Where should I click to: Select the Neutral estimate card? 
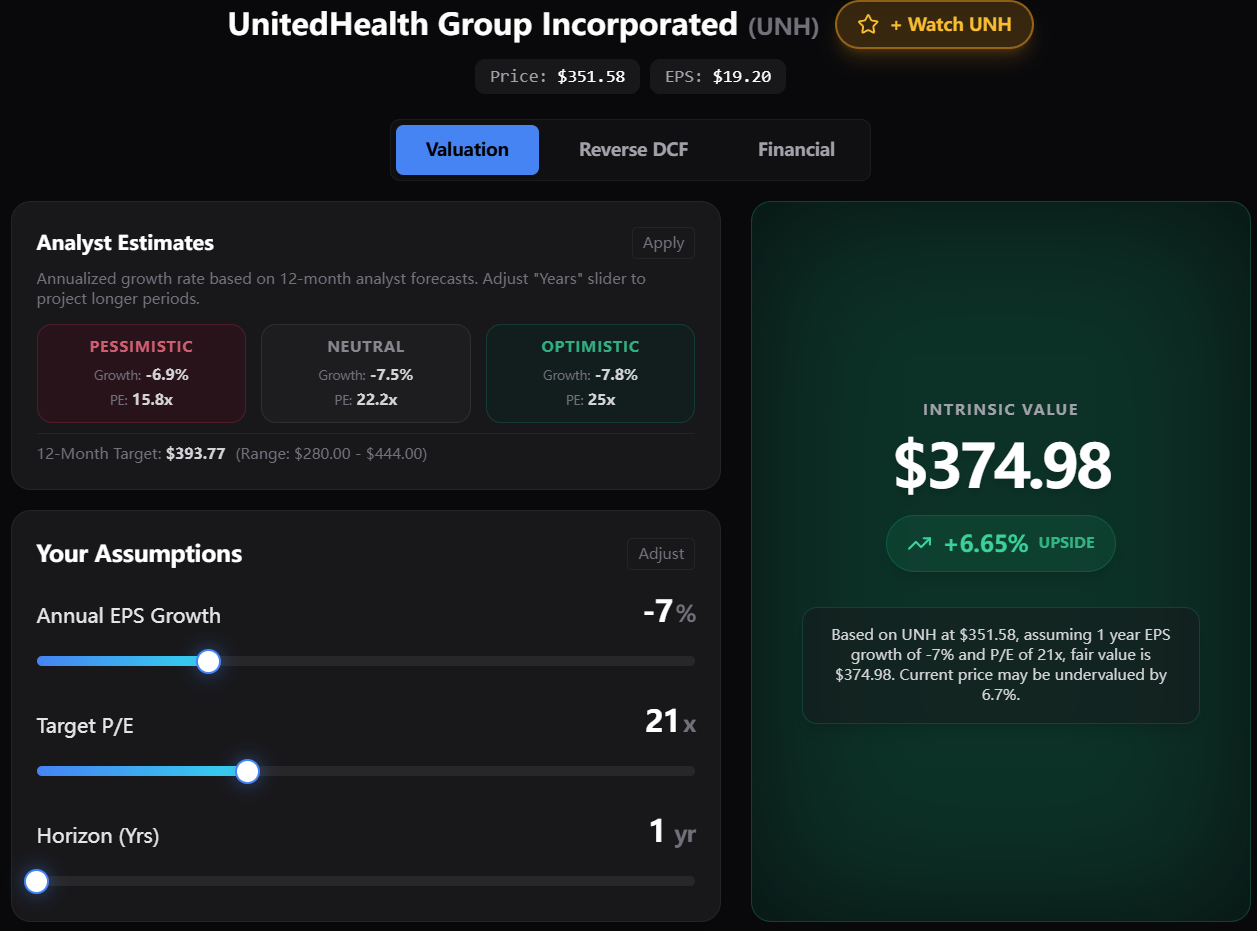pyautogui.click(x=366, y=373)
